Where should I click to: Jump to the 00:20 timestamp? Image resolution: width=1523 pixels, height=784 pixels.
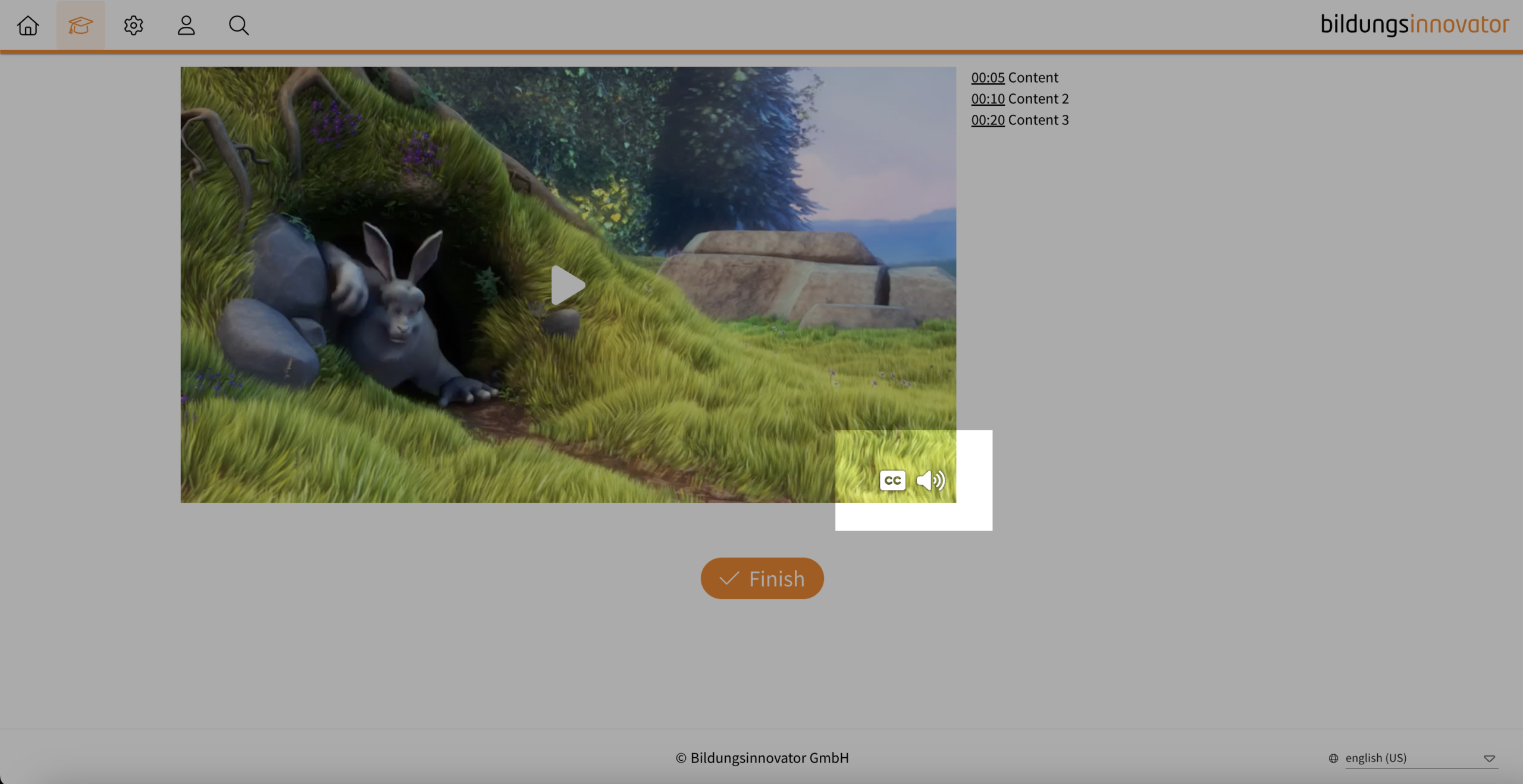tap(988, 120)
